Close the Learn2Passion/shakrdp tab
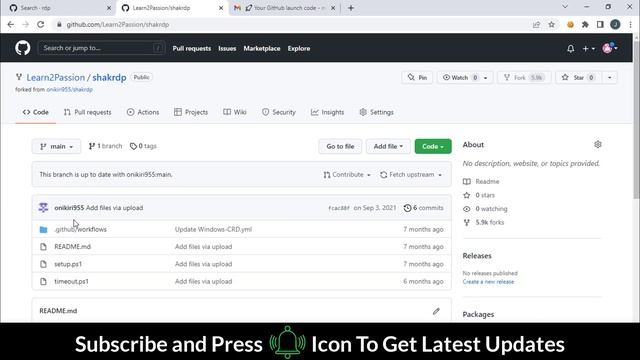 pos(221,8)
